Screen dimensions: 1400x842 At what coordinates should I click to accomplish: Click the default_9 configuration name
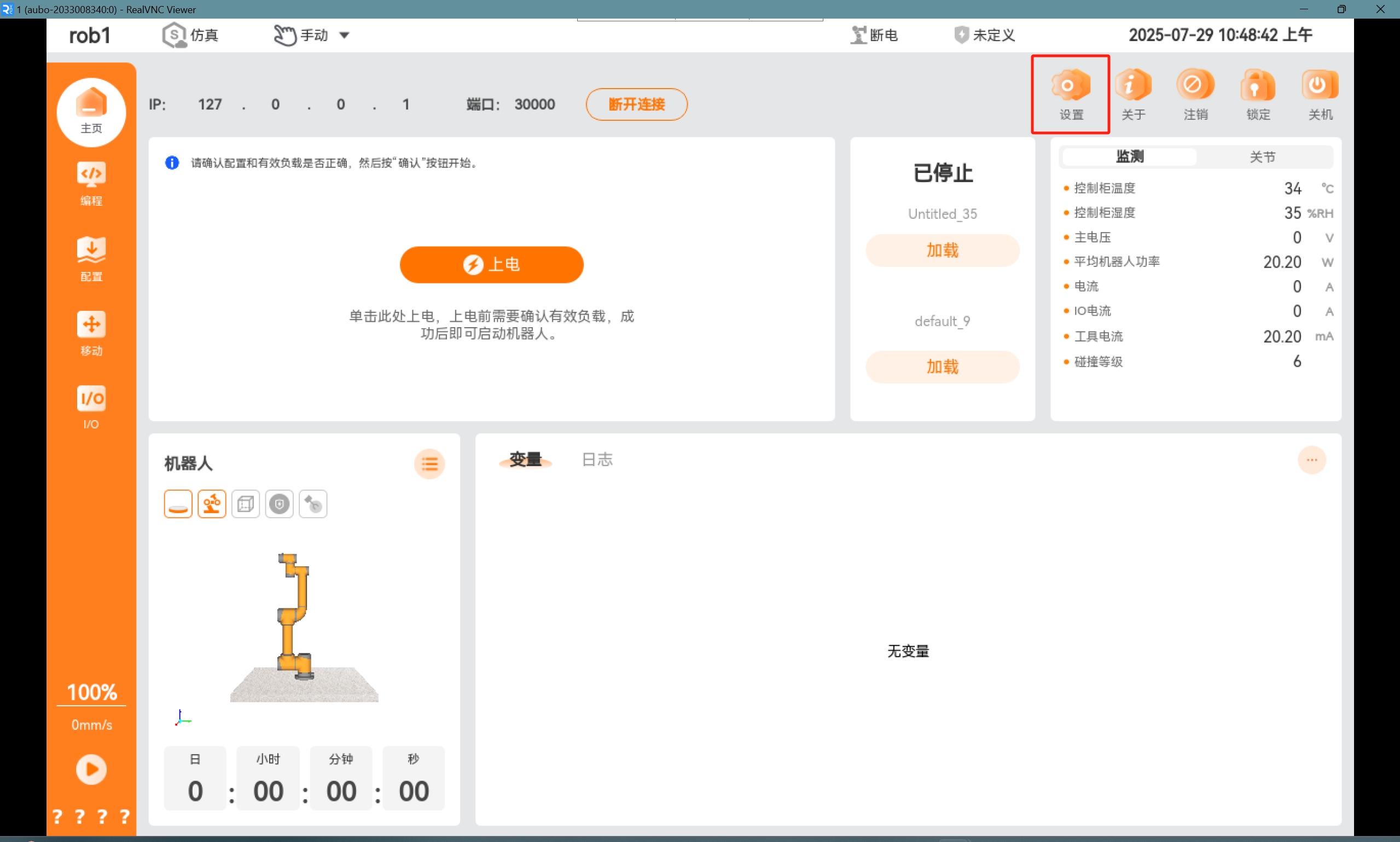pos(942,321)
